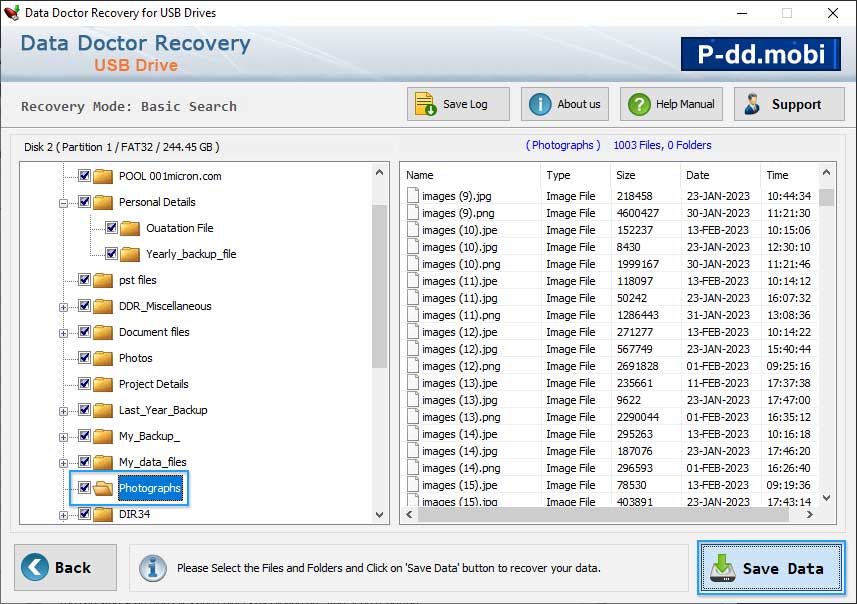Click the Back arrow icon

click(34, 567)
